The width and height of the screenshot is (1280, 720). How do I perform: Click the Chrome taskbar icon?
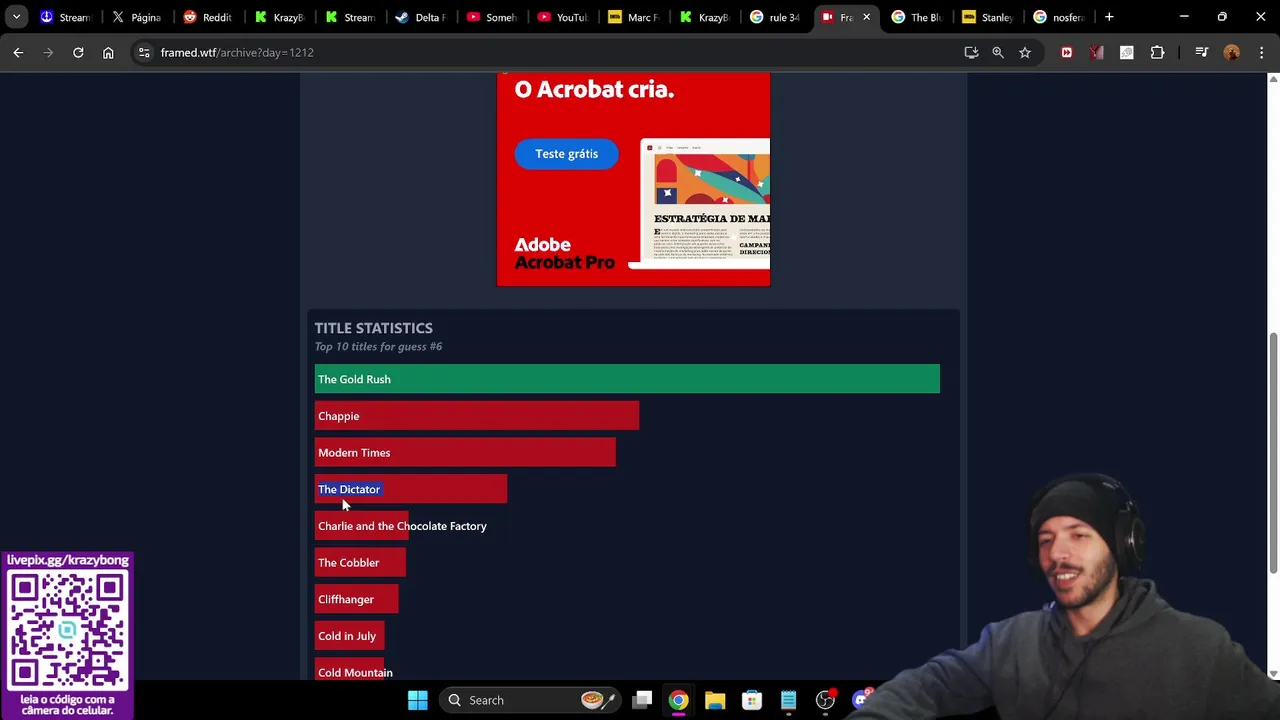point(678,700)
